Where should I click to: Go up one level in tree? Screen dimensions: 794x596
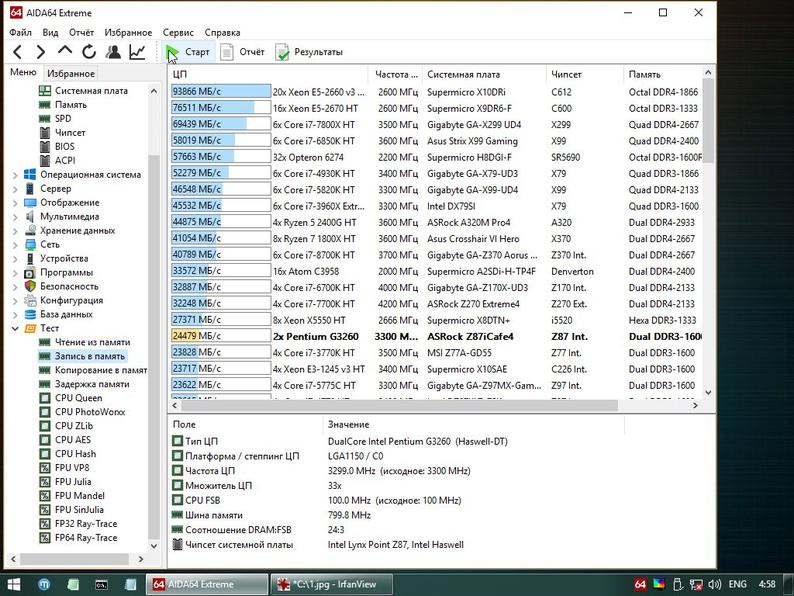click(x=65, y=51)
